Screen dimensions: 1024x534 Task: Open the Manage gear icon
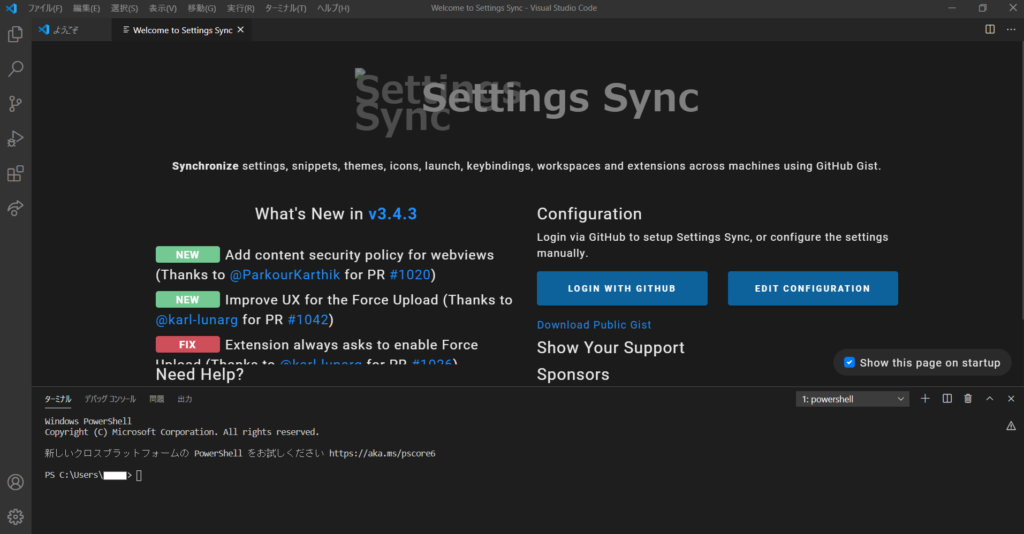pos(16,516)
